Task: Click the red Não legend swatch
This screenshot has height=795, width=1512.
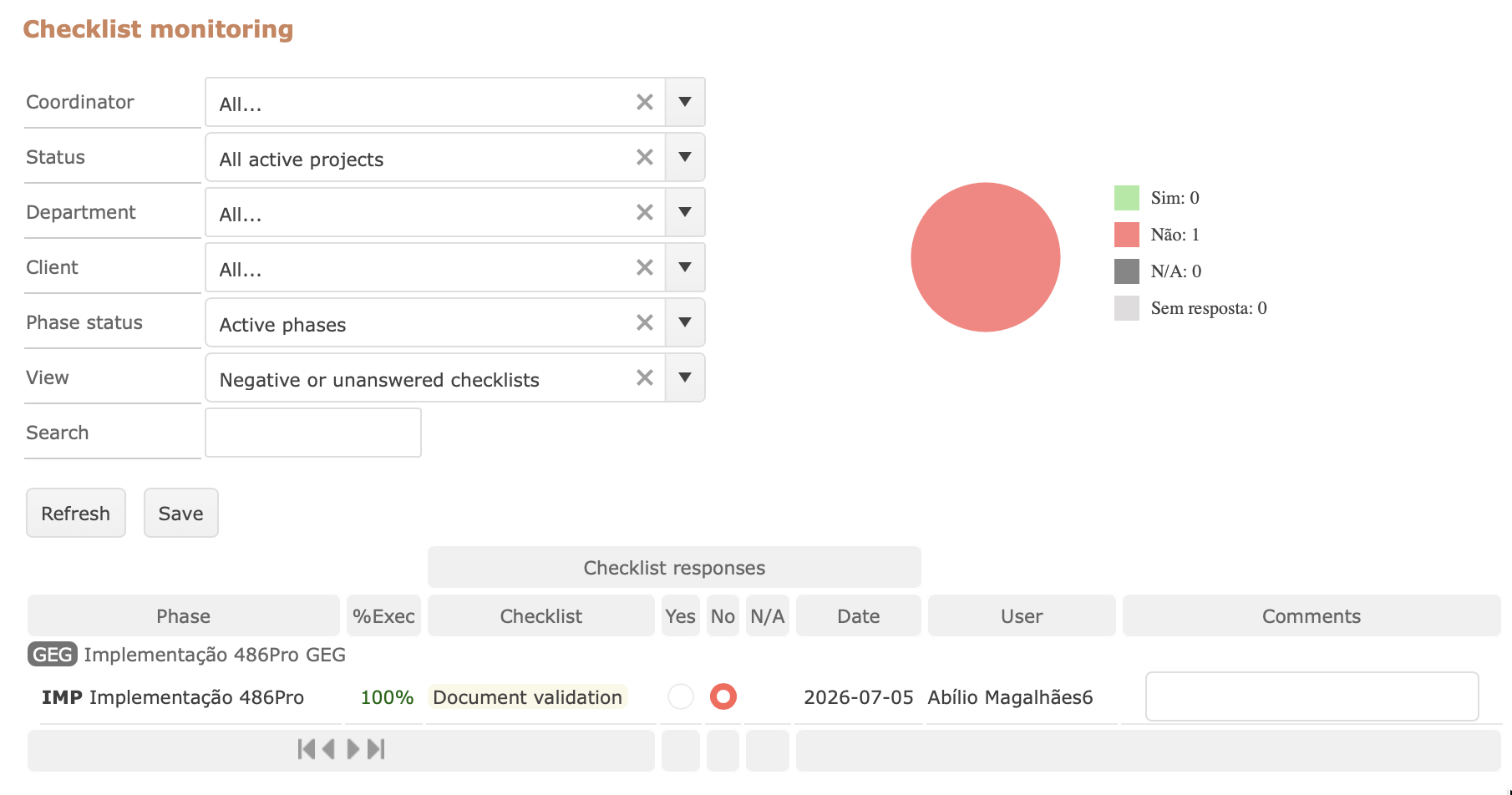Action: tap(1127, 235)
